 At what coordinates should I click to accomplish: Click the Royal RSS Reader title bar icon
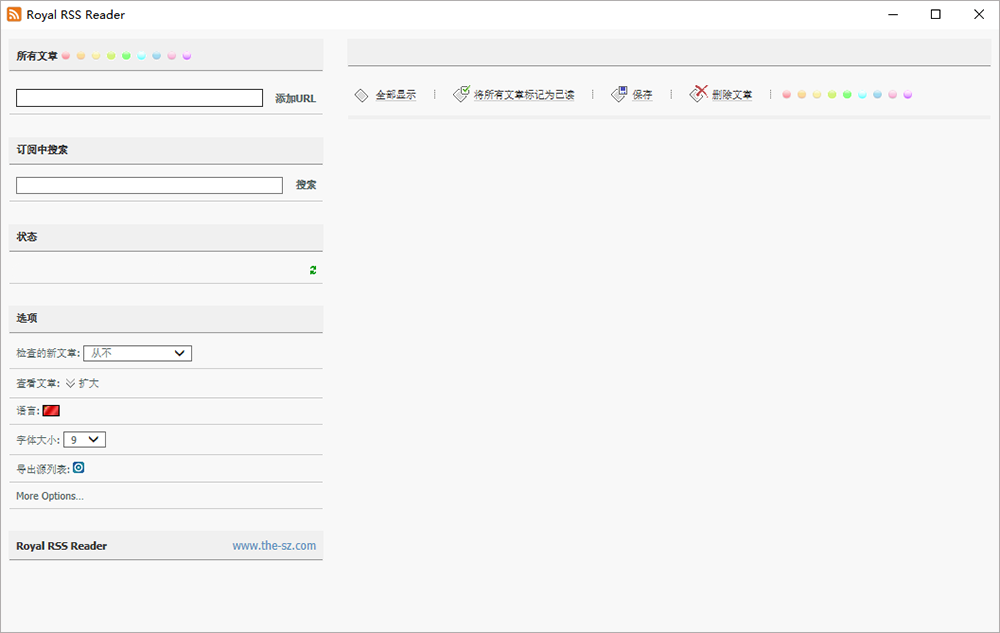click(14, 14)
